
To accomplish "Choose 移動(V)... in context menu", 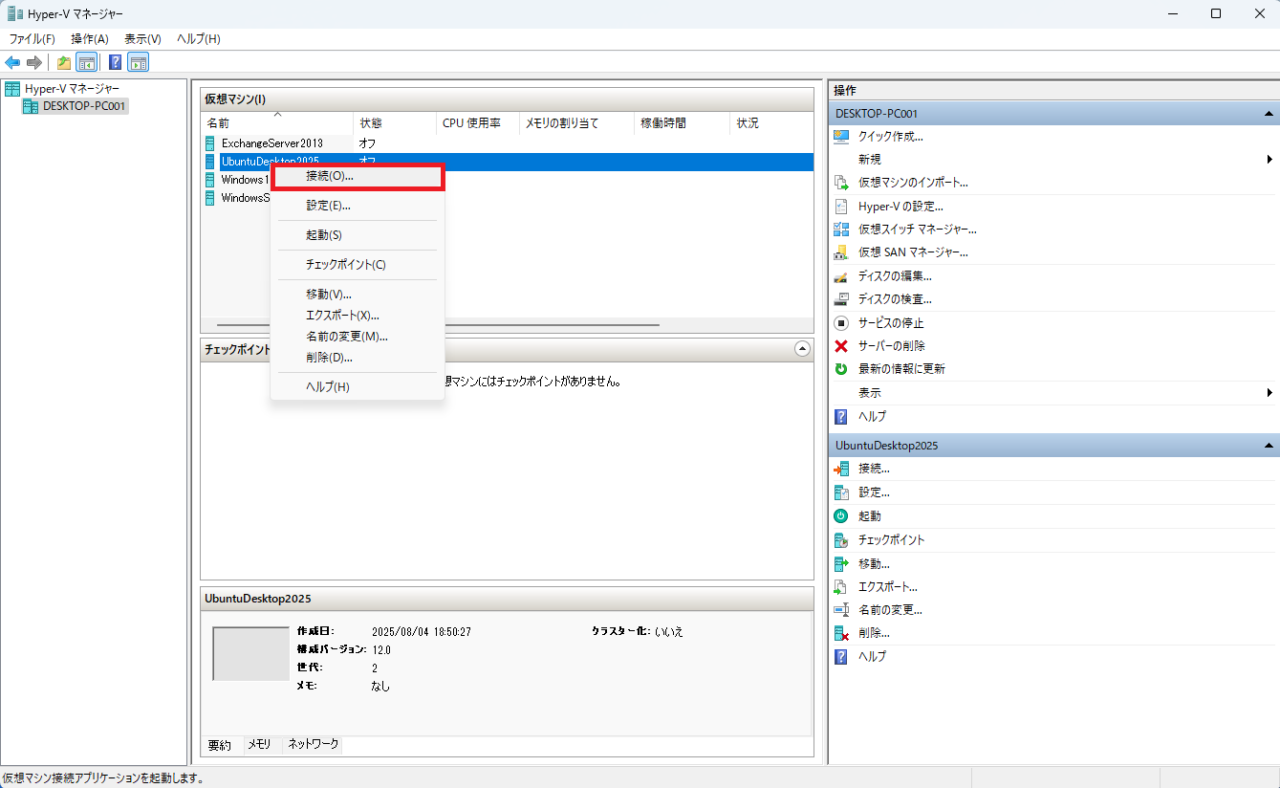I will [x=357, y=294].
